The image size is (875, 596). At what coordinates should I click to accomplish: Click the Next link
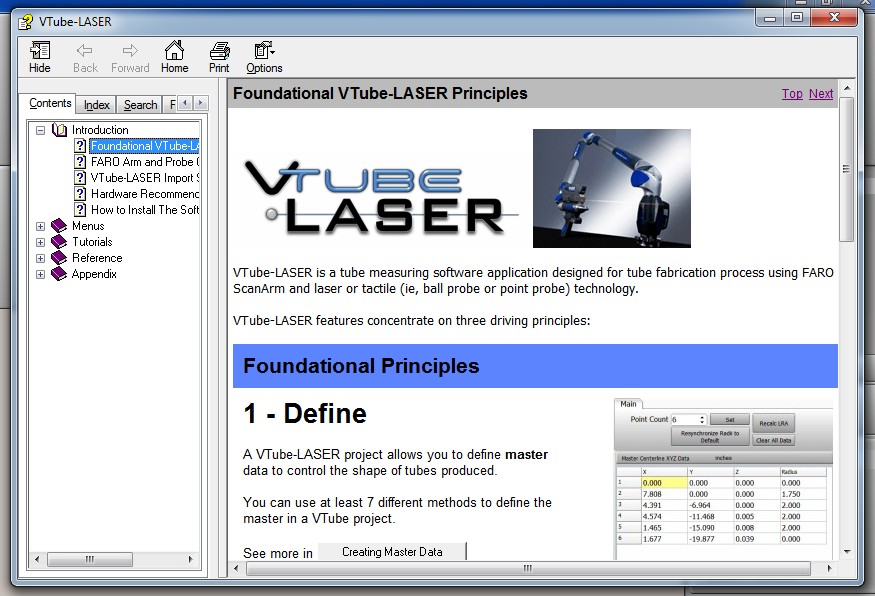(x=821, y=94)
